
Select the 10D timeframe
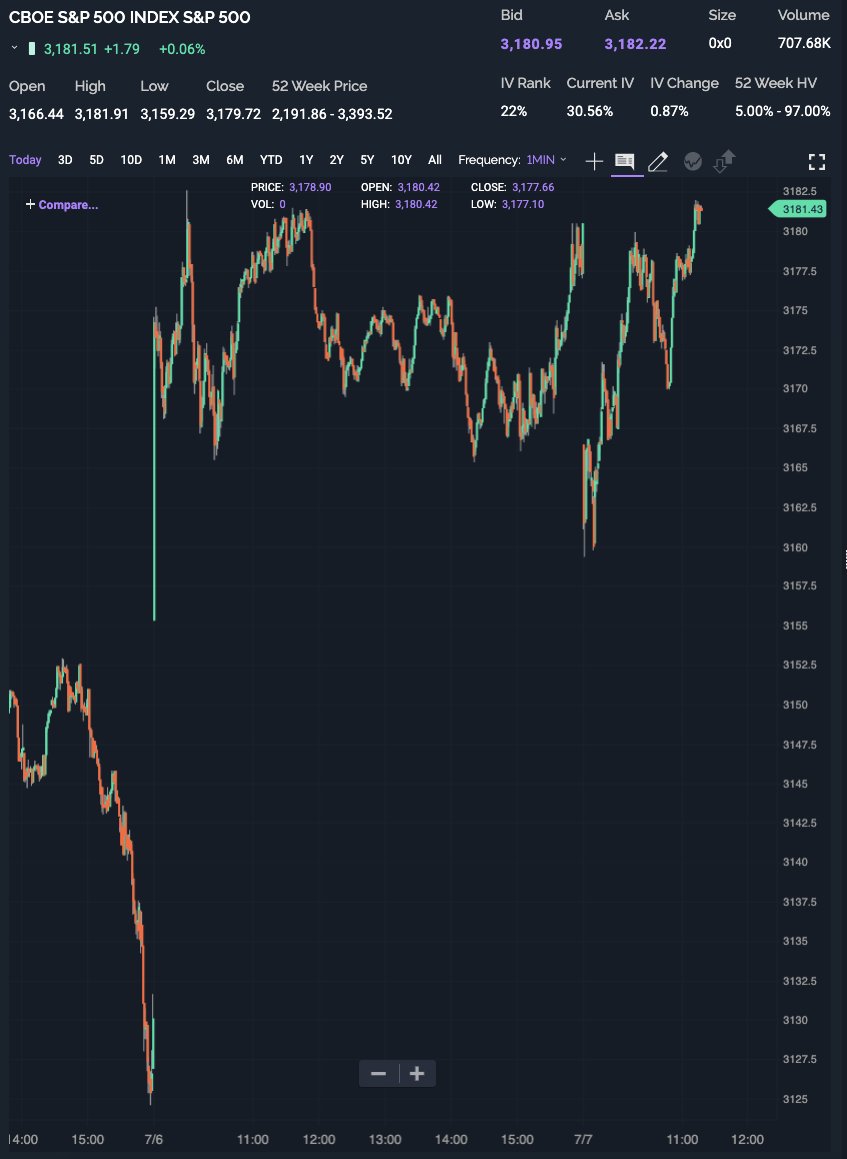pos(131,160)
